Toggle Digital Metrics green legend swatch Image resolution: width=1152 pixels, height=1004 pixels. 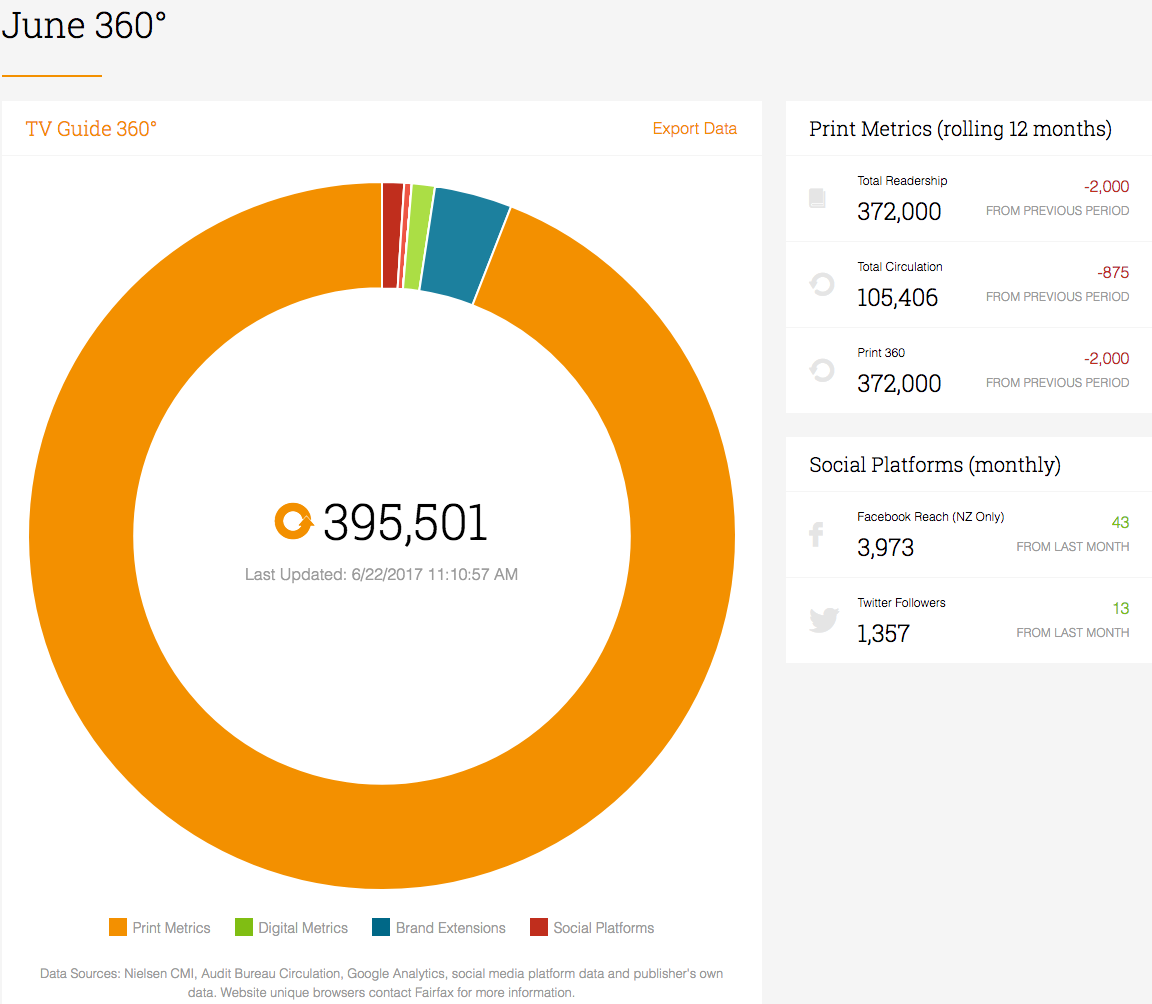coord(244,927)
